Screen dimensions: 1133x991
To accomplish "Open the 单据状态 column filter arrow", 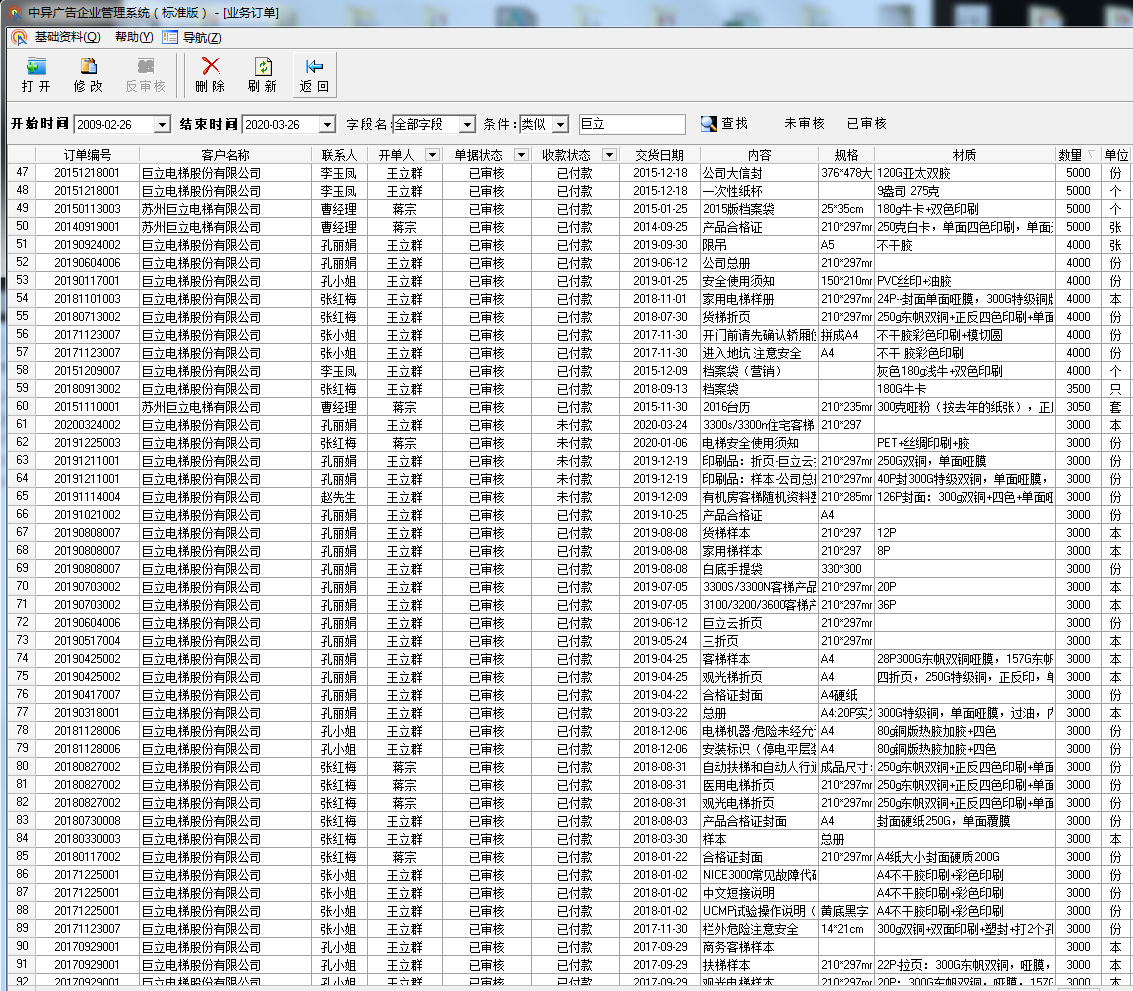I will (x=521, y=155).
